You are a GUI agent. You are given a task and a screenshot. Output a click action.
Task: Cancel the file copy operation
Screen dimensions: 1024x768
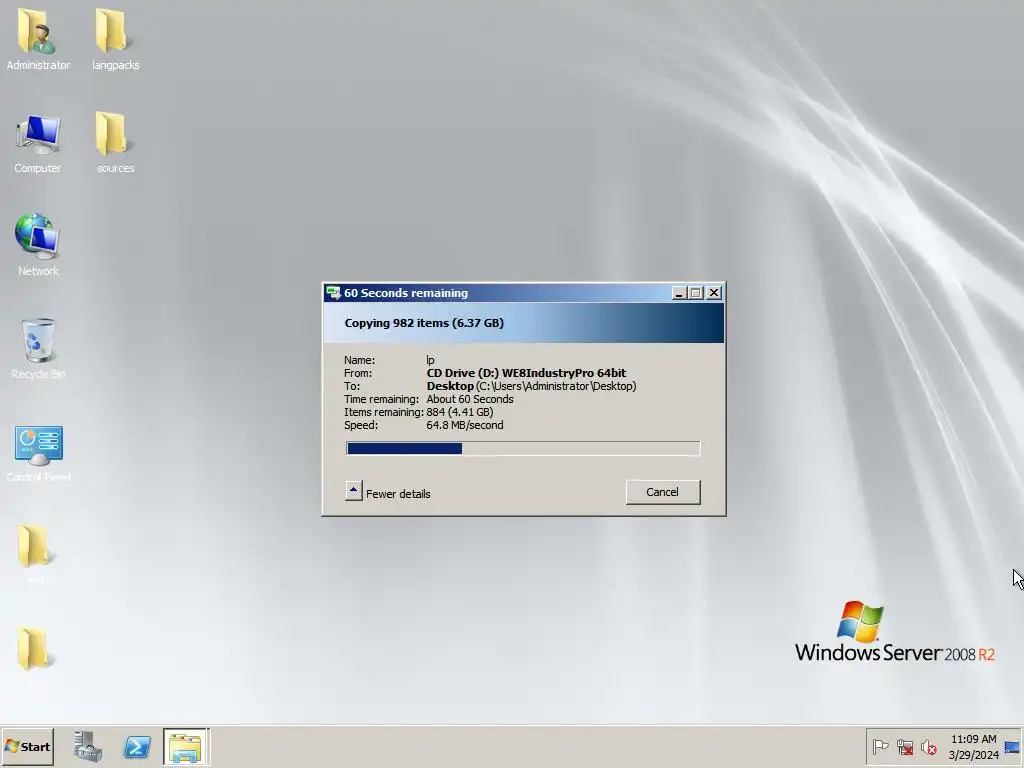click(663, 492)
